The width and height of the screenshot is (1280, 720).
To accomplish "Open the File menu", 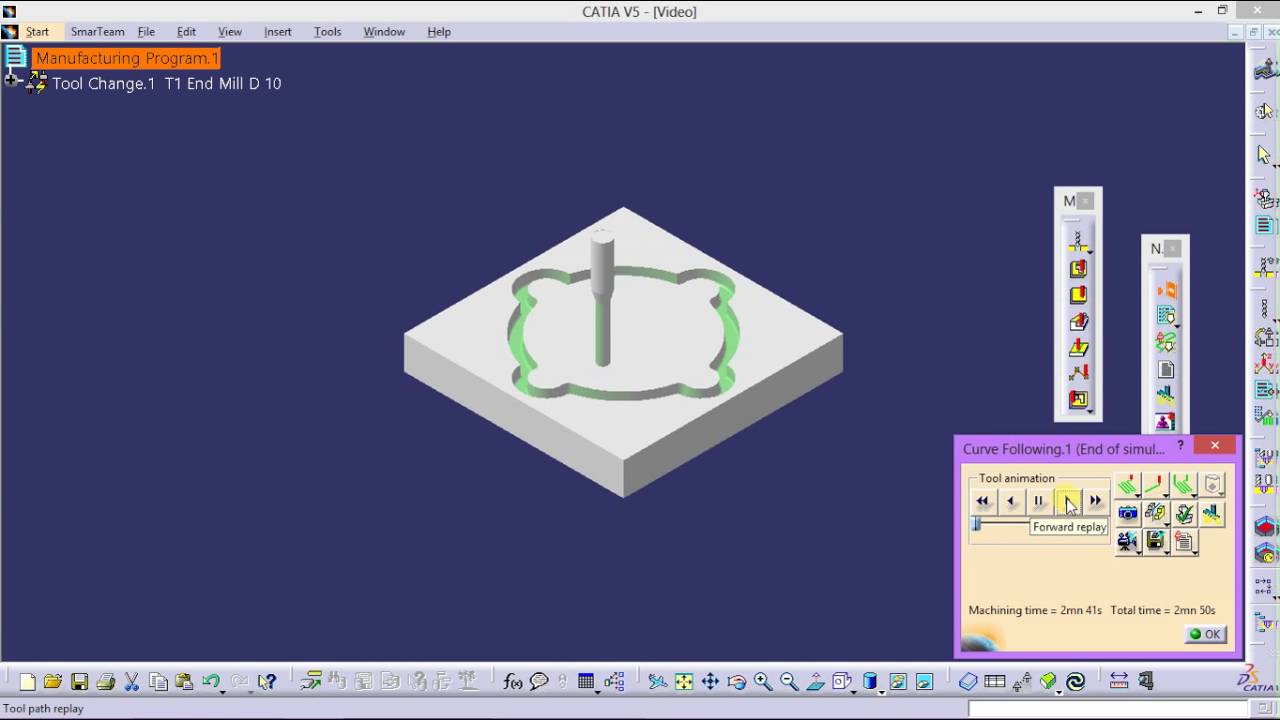I will tap(146, 32).
